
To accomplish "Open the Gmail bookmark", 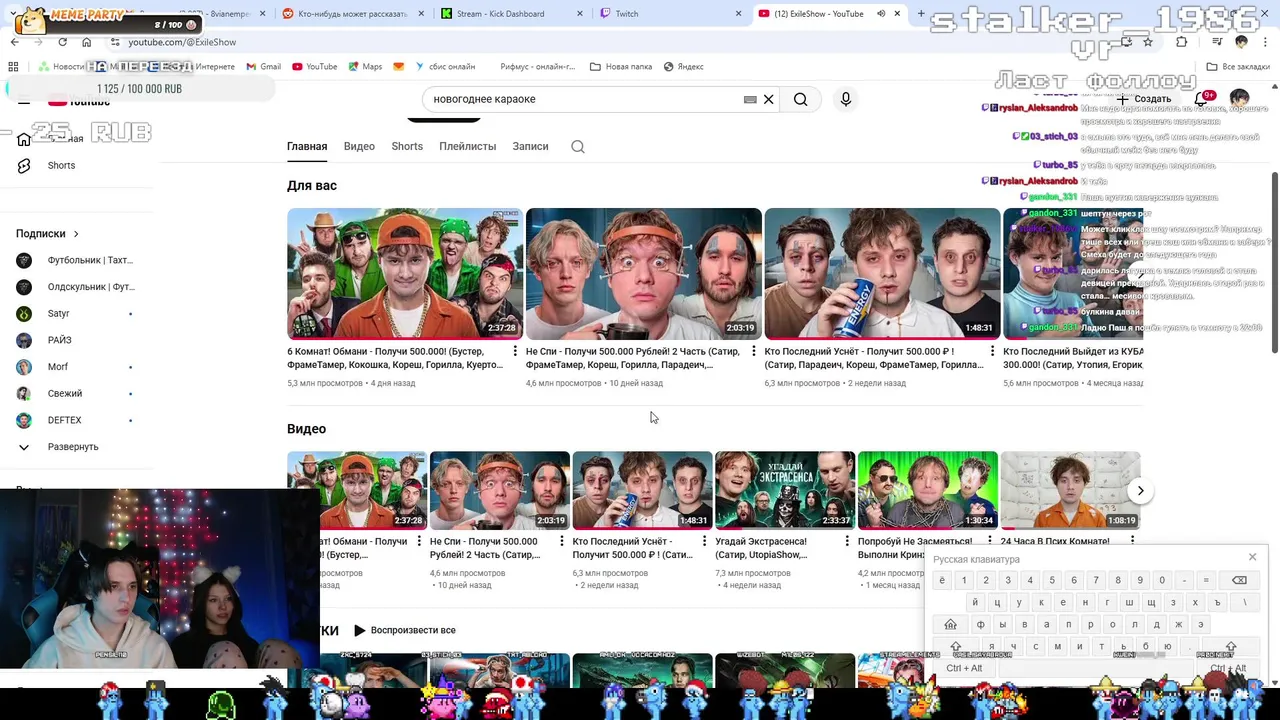I will (263, 67).
